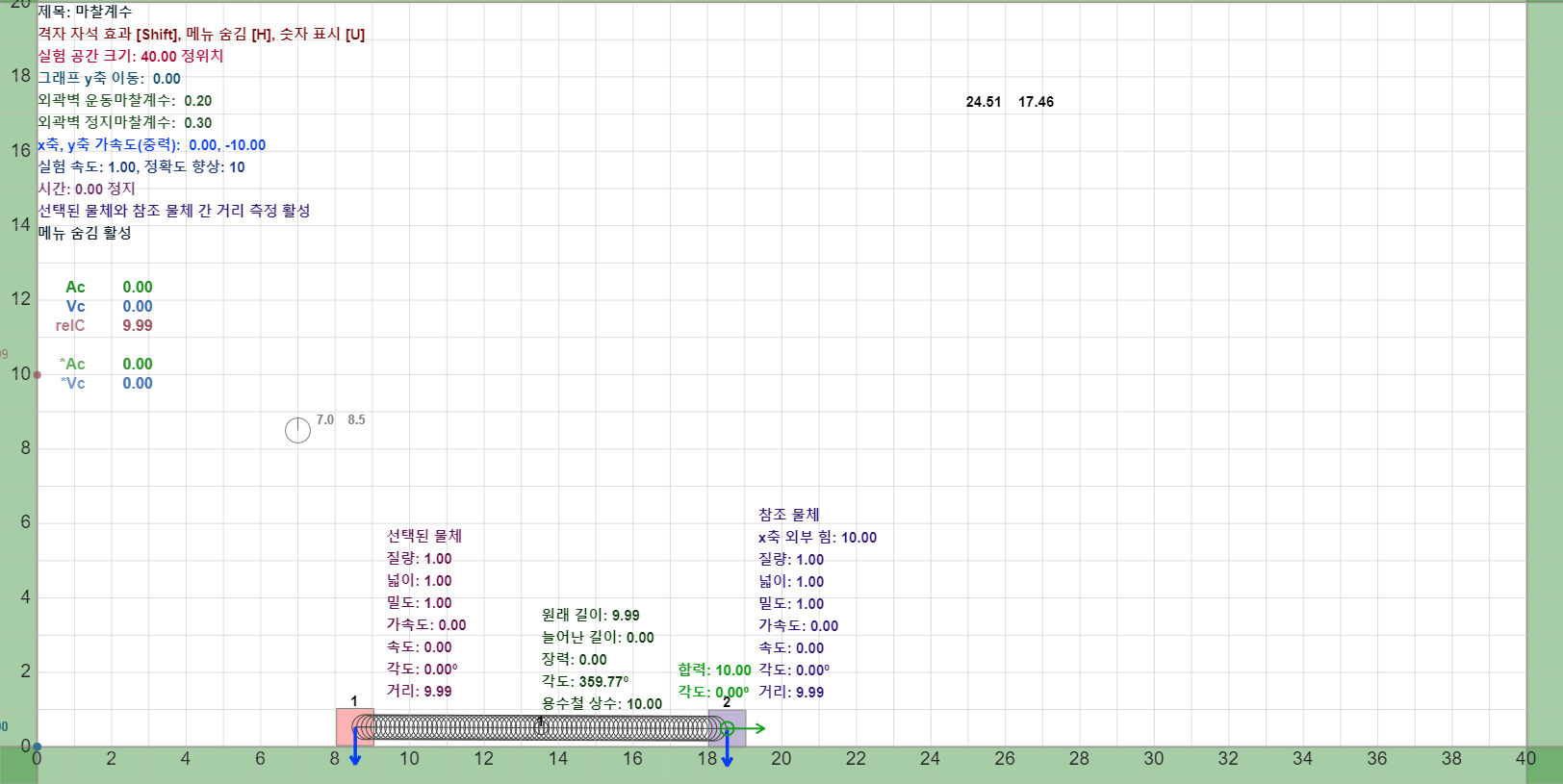
Task: Click 용수철 상수: 10.00
Action: 602,703
